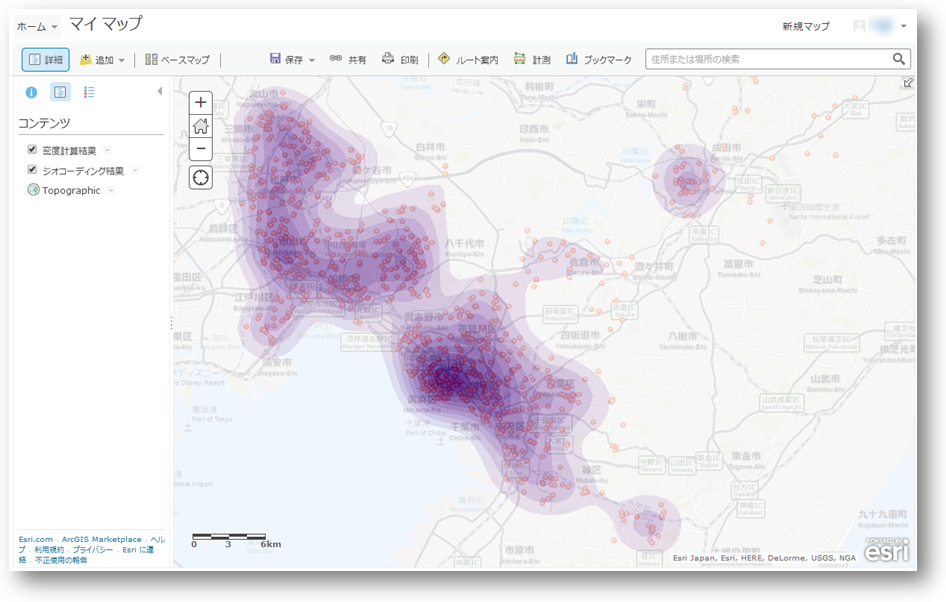Uncheck the 密度計算結果 layer checkbox
The height and width of the screenshot is (602, 946).
(x=32, y=150)
